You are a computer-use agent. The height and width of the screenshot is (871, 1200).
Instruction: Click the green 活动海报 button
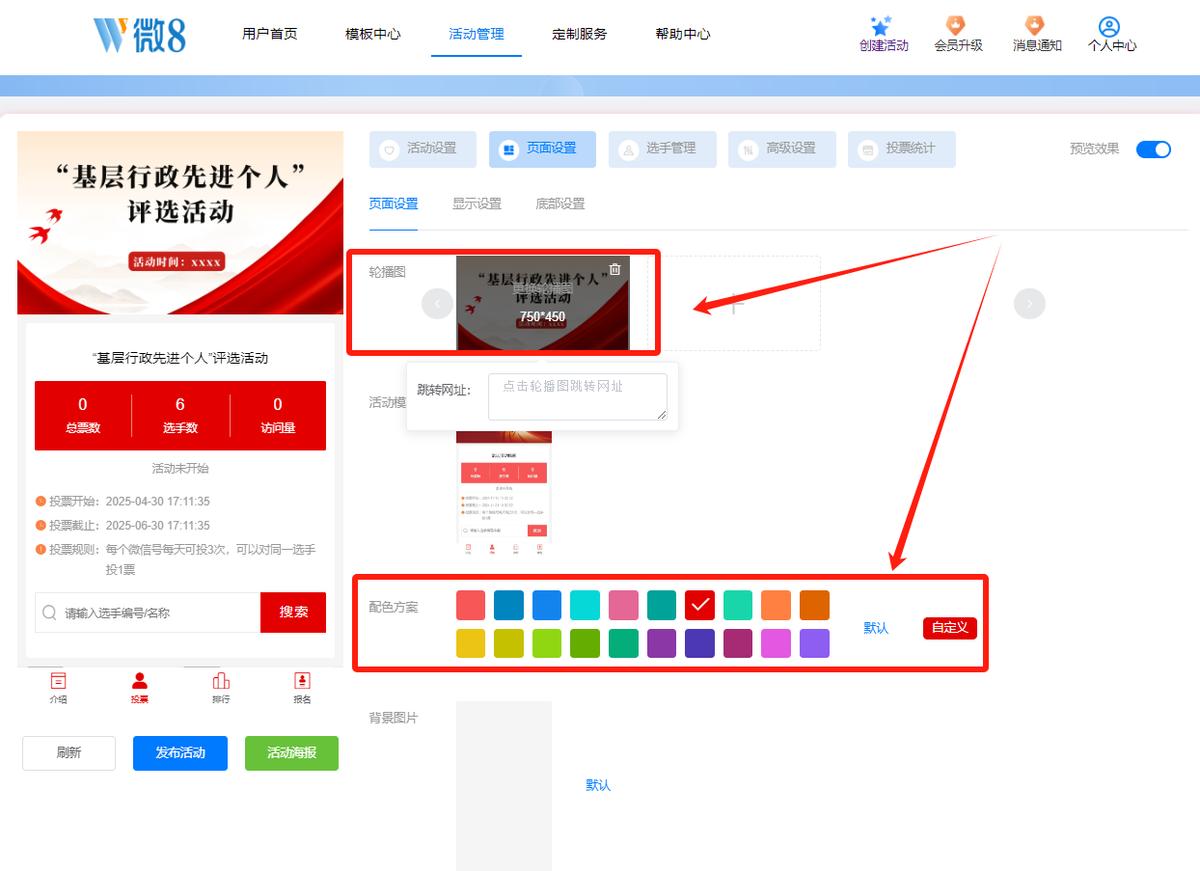click(x=292, y=753)
